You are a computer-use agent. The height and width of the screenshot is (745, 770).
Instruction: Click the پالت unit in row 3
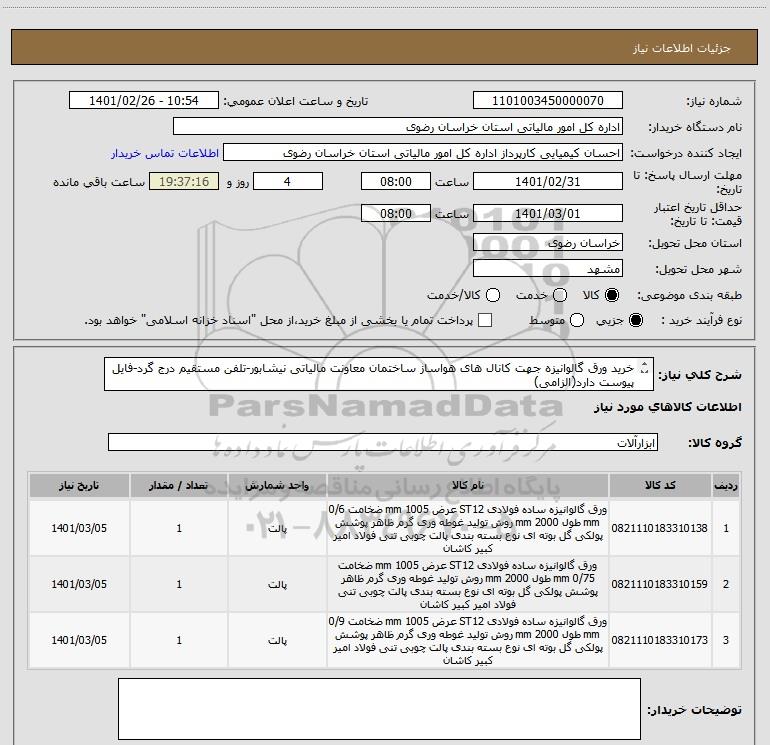click(277, 641)
